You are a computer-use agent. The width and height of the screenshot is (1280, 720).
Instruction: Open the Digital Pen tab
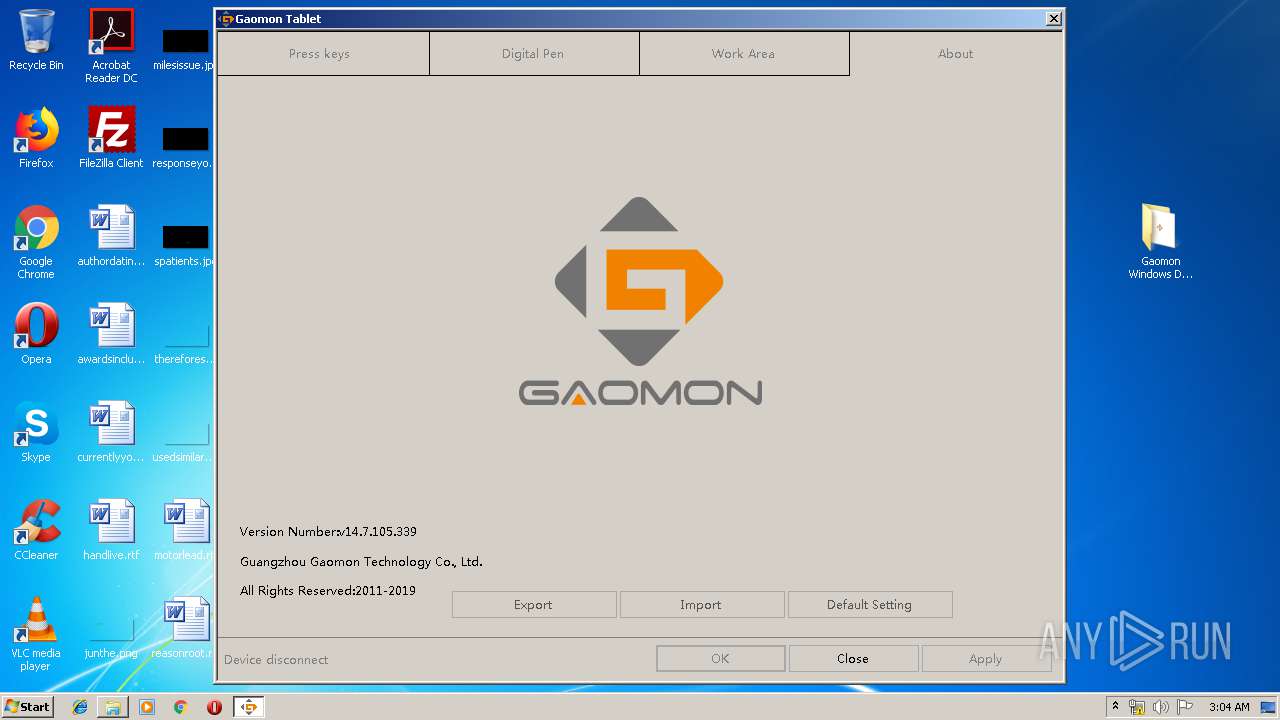(x=534, y=54)
